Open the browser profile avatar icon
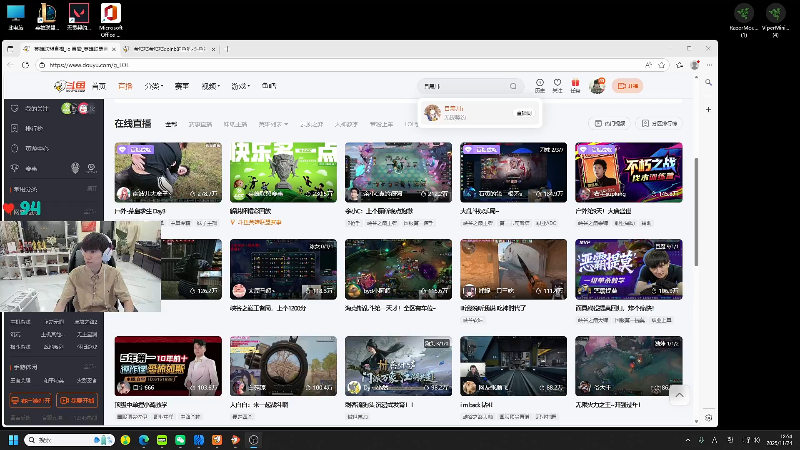The image size is (800, 450). click(x=694, y=65)
